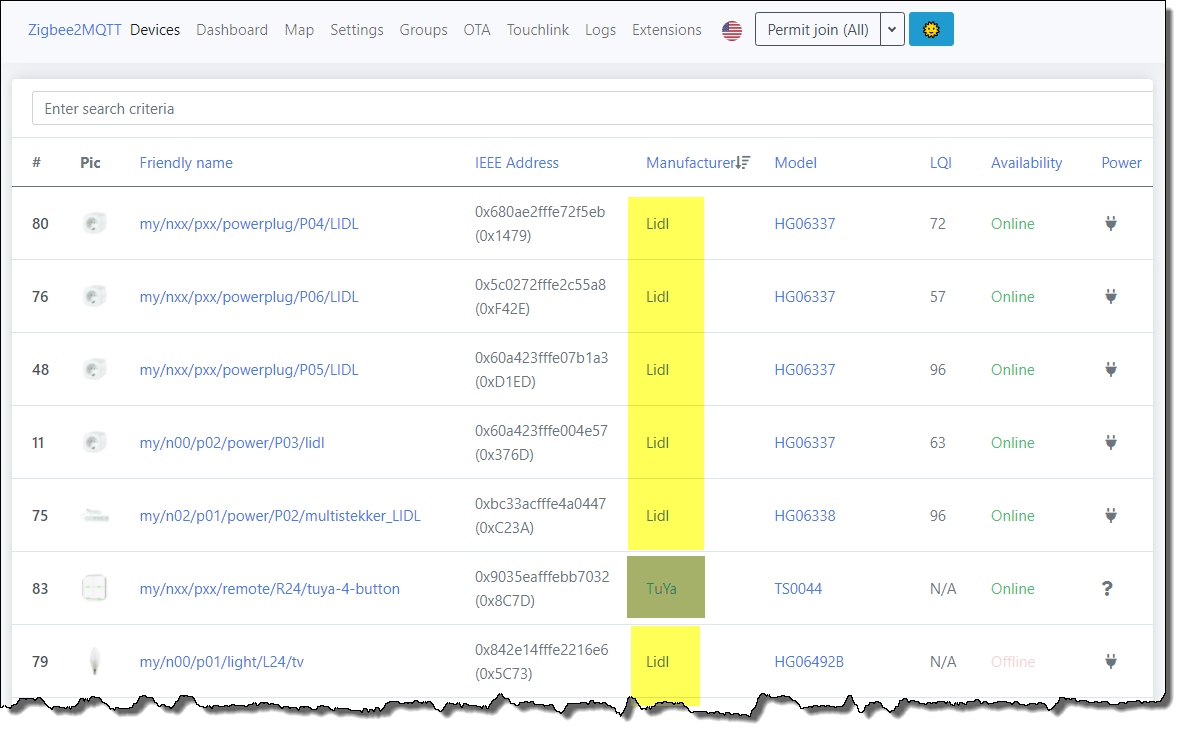Image resolution: width=1181 pixels, height=739 pixels.
Task: Click the Permit join (All) button
Action: pos(818,29)
